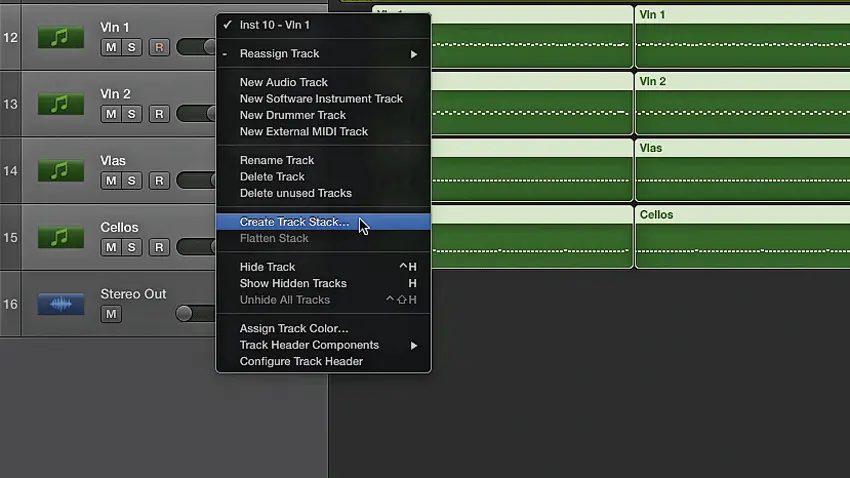The width and height of the screenshot is (850, 478).
Task: Click the Cellos track instrument icon
Action: click(60, 238)
